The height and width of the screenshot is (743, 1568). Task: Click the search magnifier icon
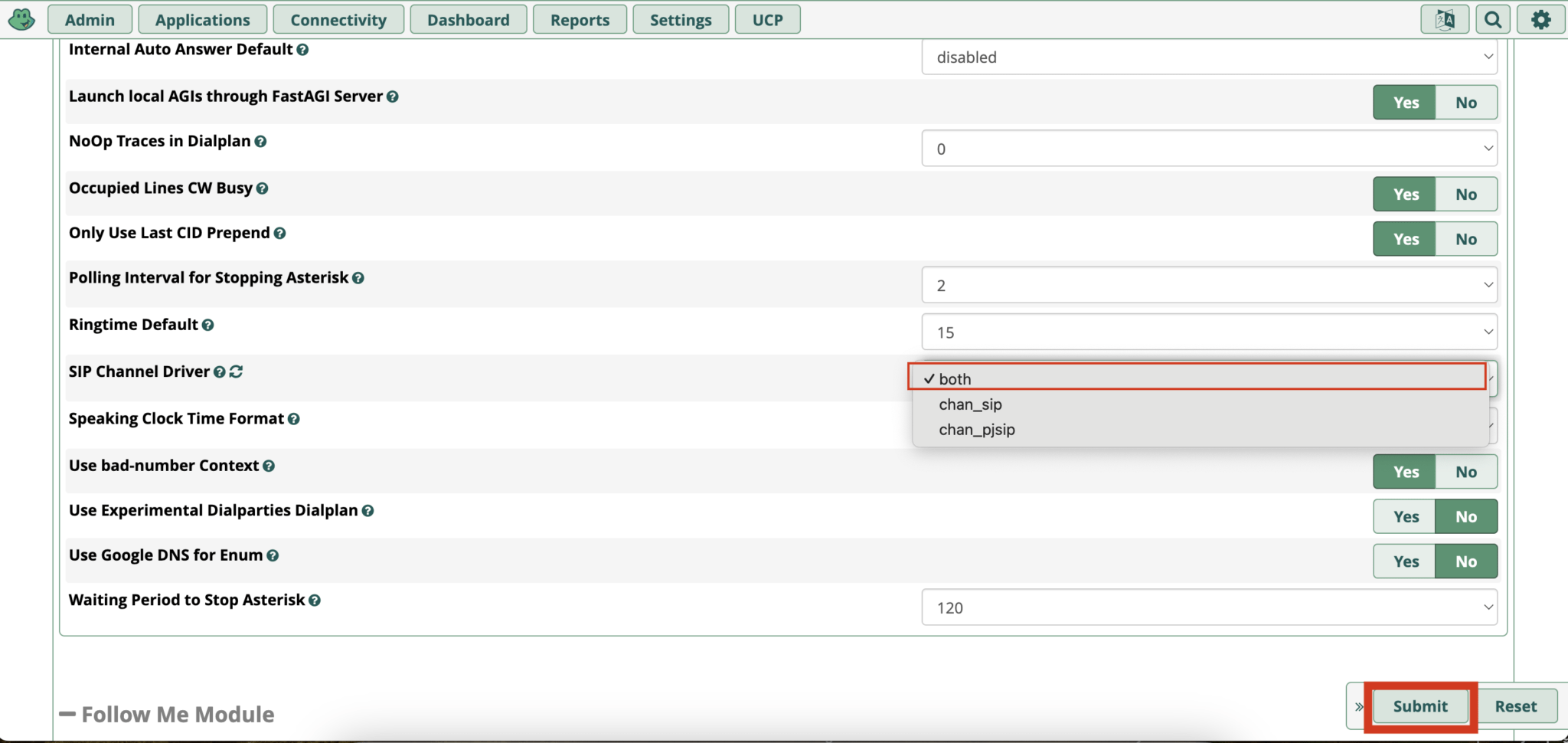1492,19
